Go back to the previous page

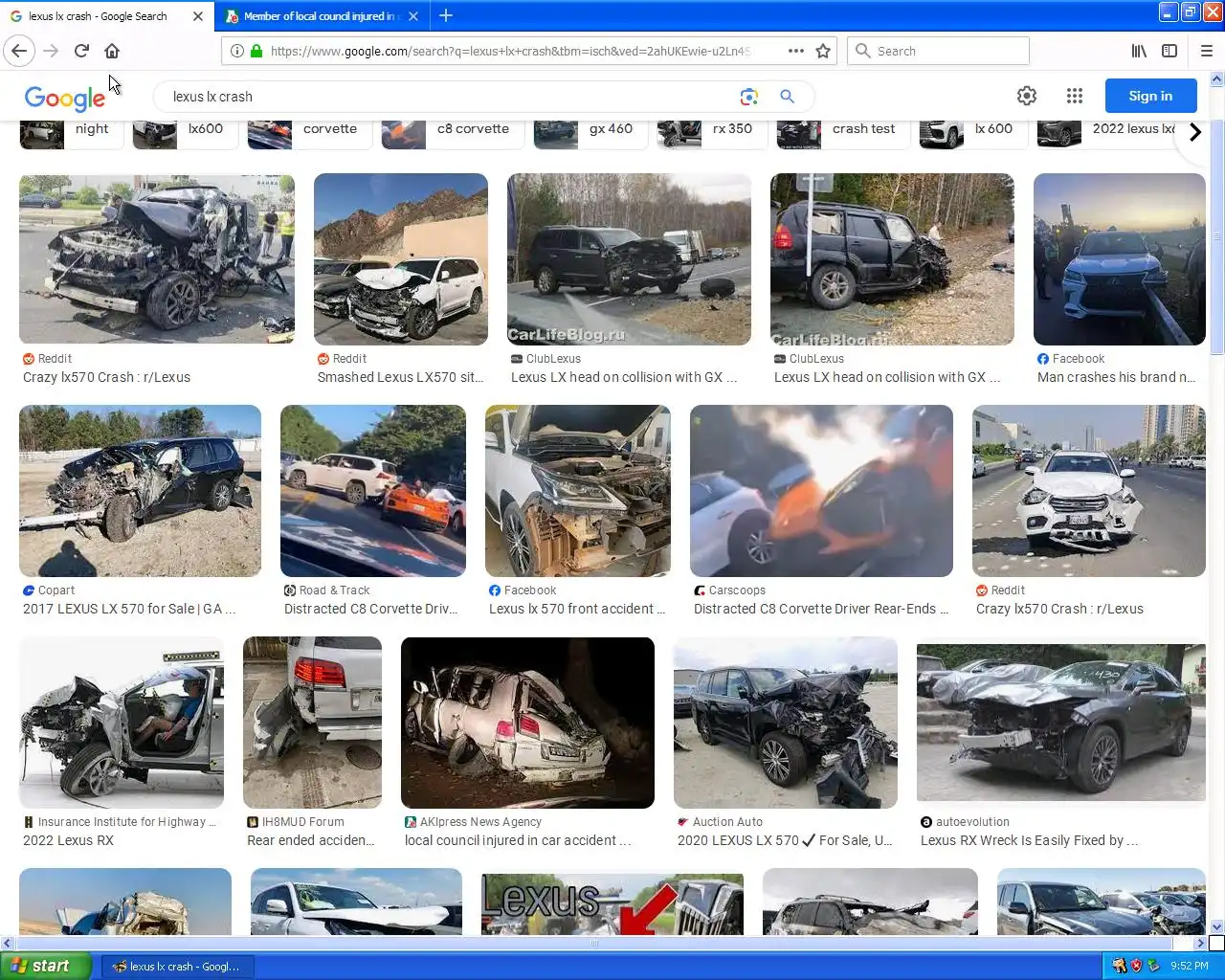pyautogui.click(x=19, y=51)
